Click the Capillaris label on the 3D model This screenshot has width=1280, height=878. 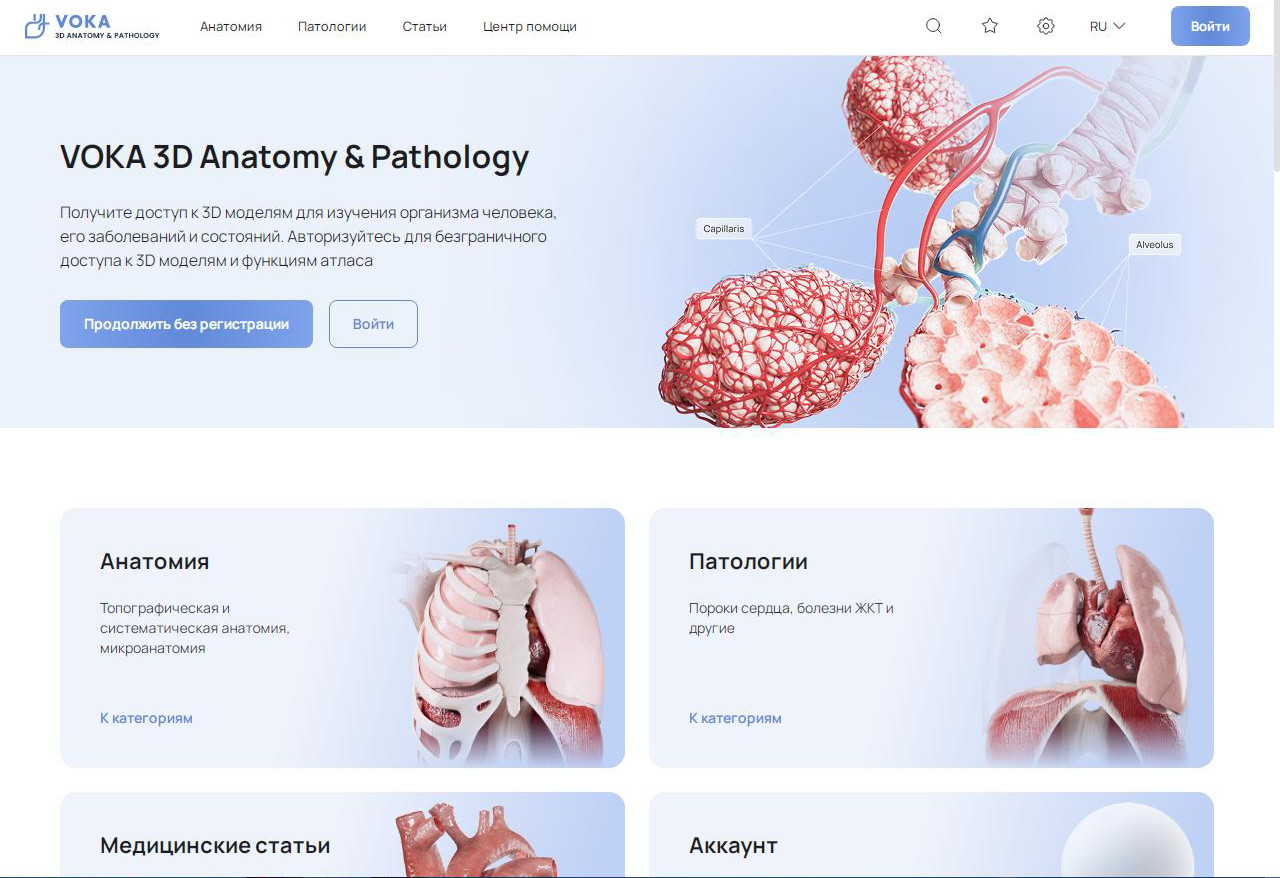pos(724,229)
